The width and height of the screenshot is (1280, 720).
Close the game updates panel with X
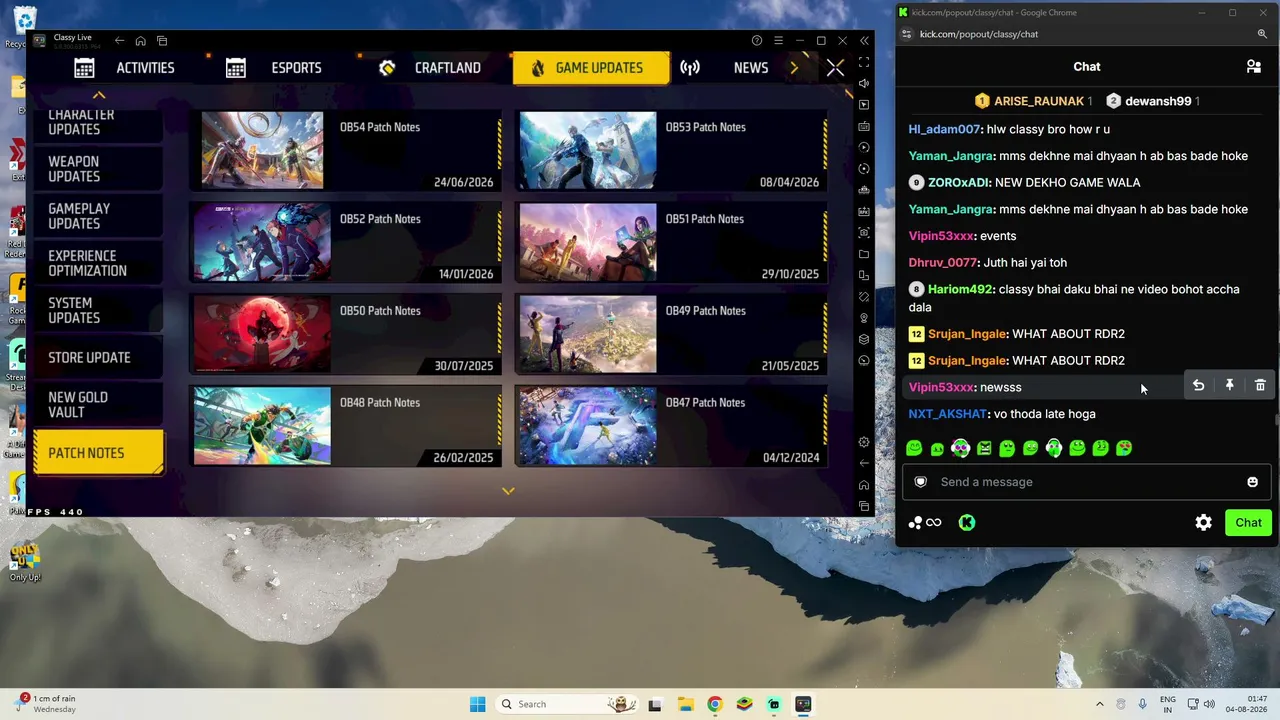pyautogui.click(x=835, y=68)
